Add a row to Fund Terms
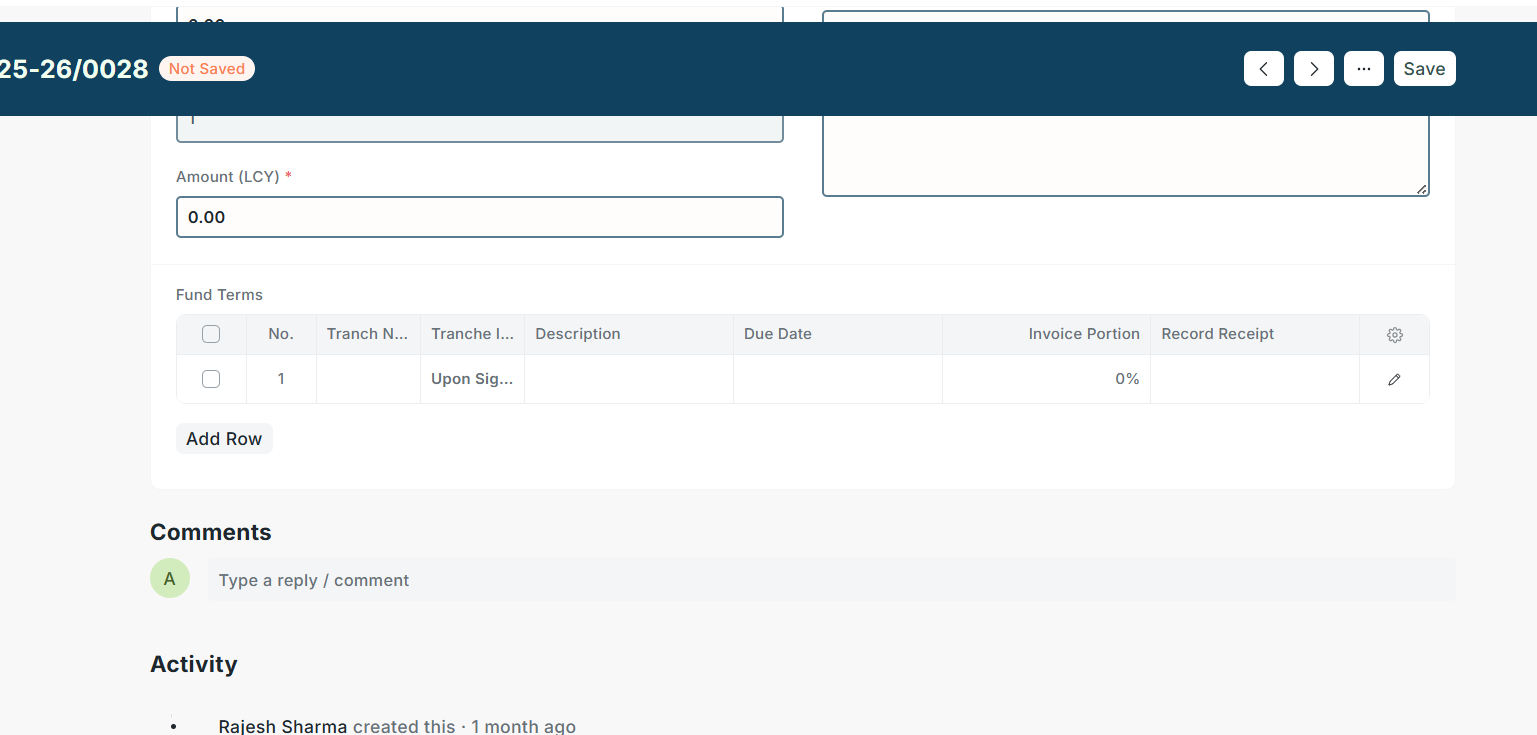The image size is (1537, 735). 224,439
